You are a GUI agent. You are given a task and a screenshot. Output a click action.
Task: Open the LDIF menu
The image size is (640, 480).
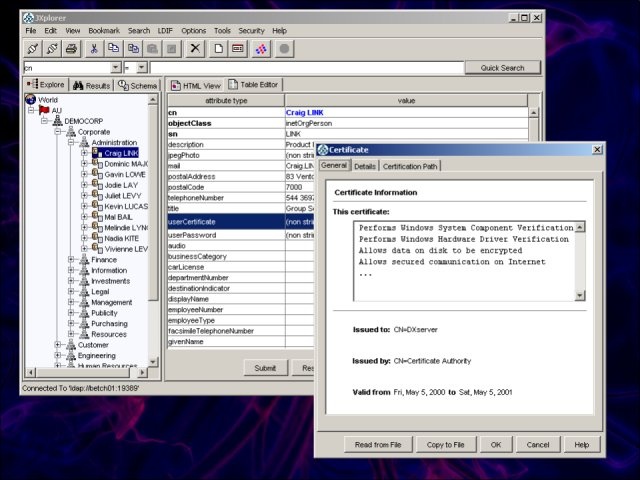164,31
